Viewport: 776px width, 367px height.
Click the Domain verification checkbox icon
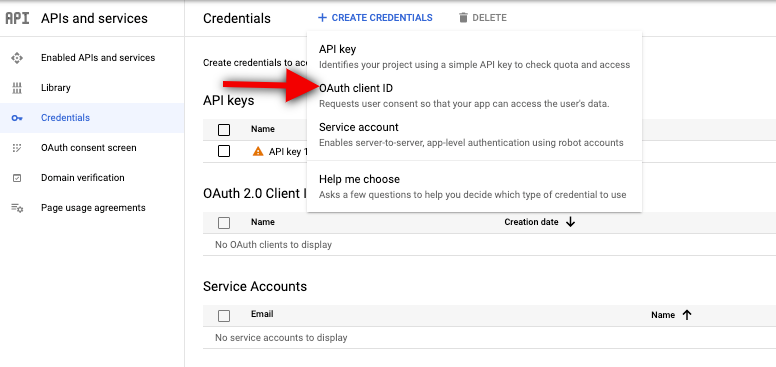coord(17,178)
